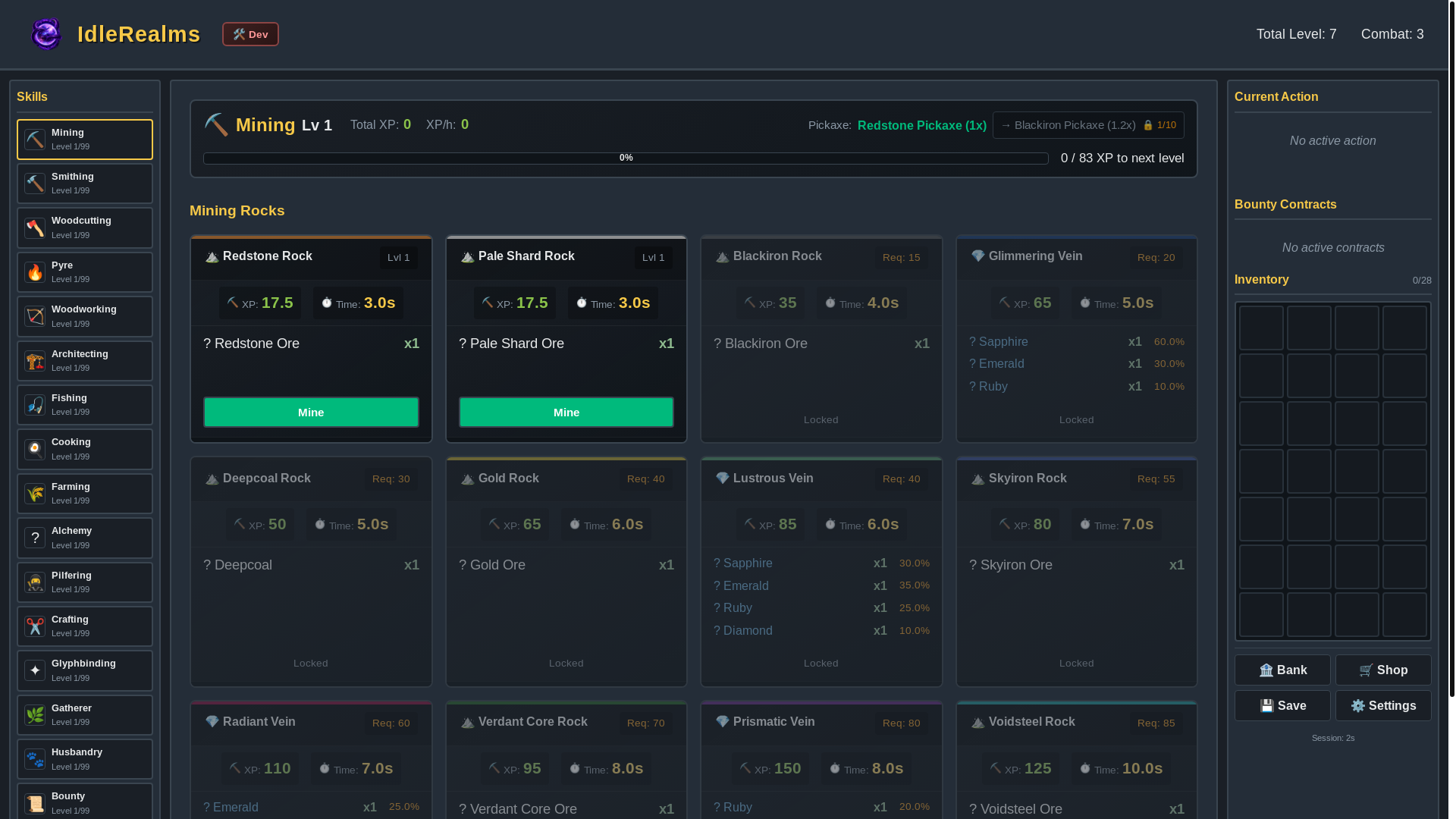
Task: Select the Crafting scissors skill icon
Action: pos(35,626)
